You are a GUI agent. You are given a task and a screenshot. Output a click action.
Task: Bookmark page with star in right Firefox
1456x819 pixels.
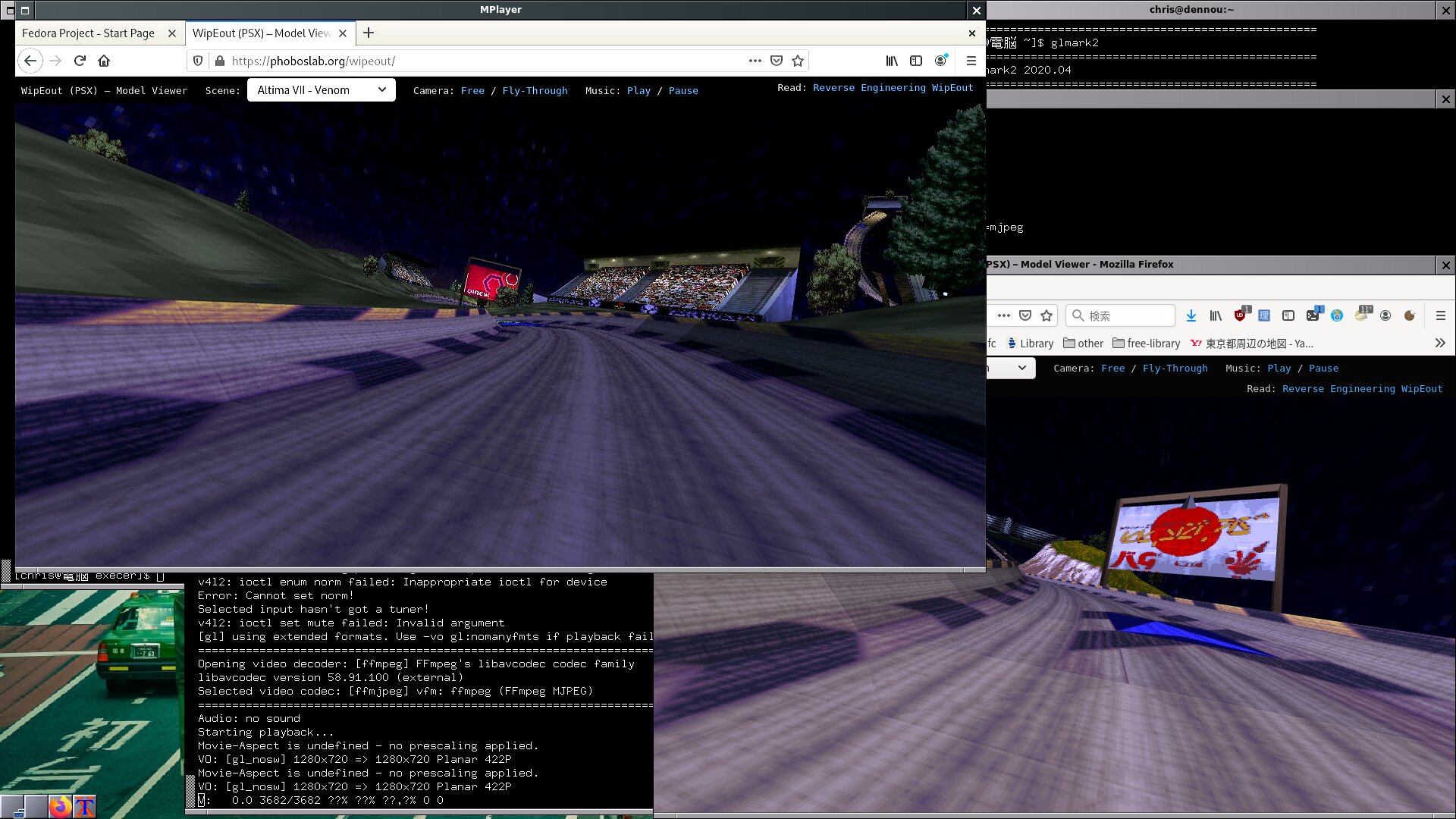(x=1046, y=315)
